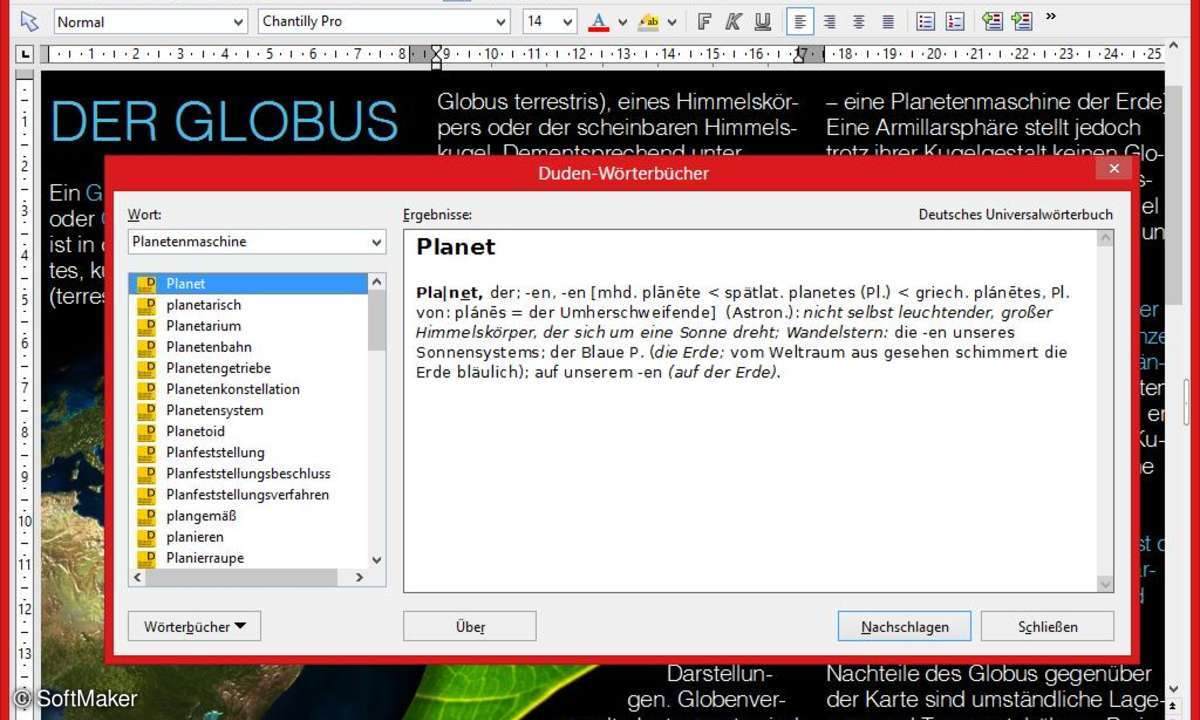Expand the font color arrow
Image resolution: width=1200 pixels, height=720 pixels.
click(x=622, y=22)
